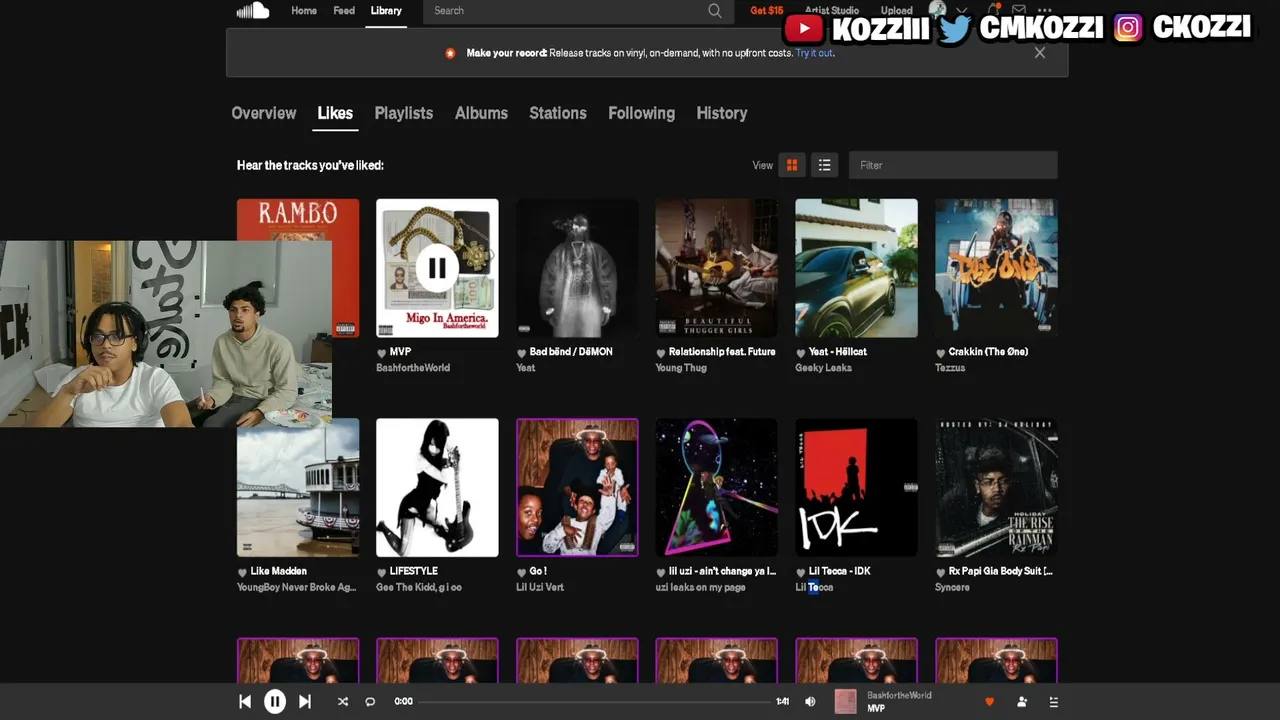Open the History tab
Image resolution: width=1280 pixels, height=720 pixels.
click(722, 113)
